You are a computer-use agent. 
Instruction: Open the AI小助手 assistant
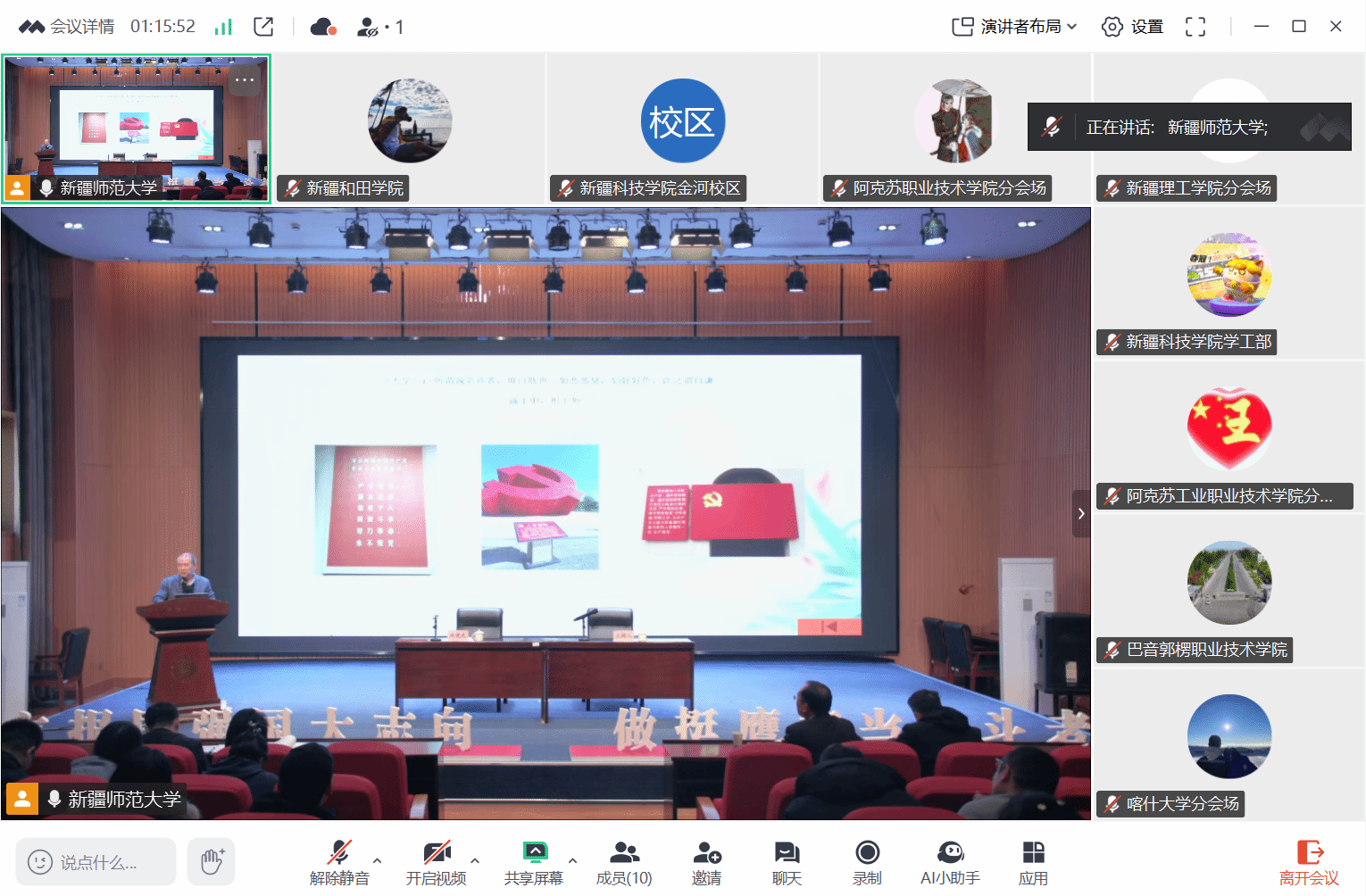[950, 862]
